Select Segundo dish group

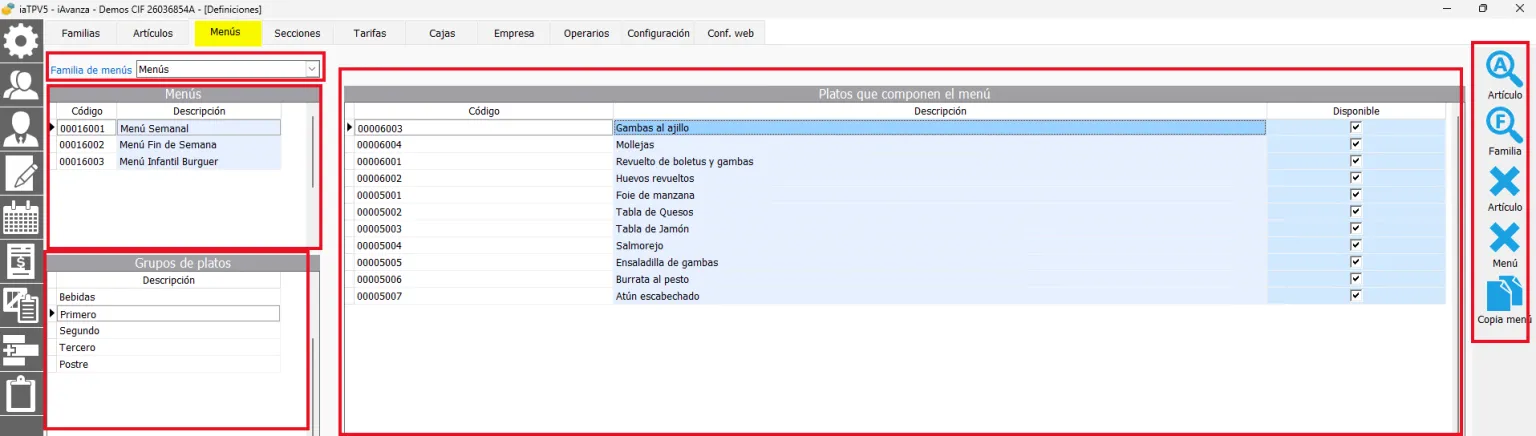168,330
